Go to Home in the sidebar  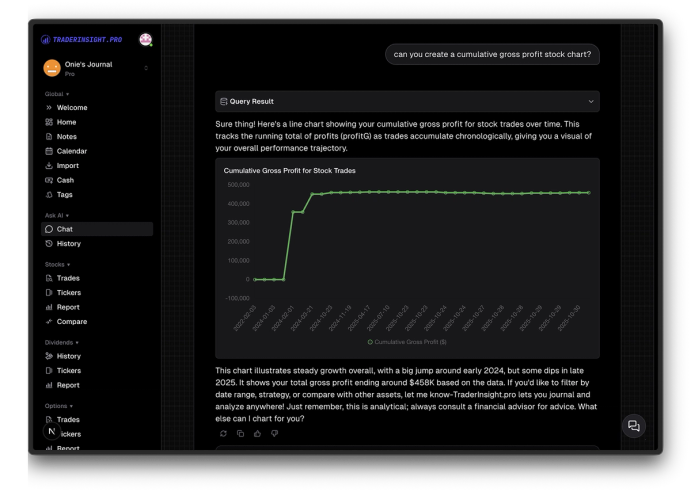click(x=66, y=122)
